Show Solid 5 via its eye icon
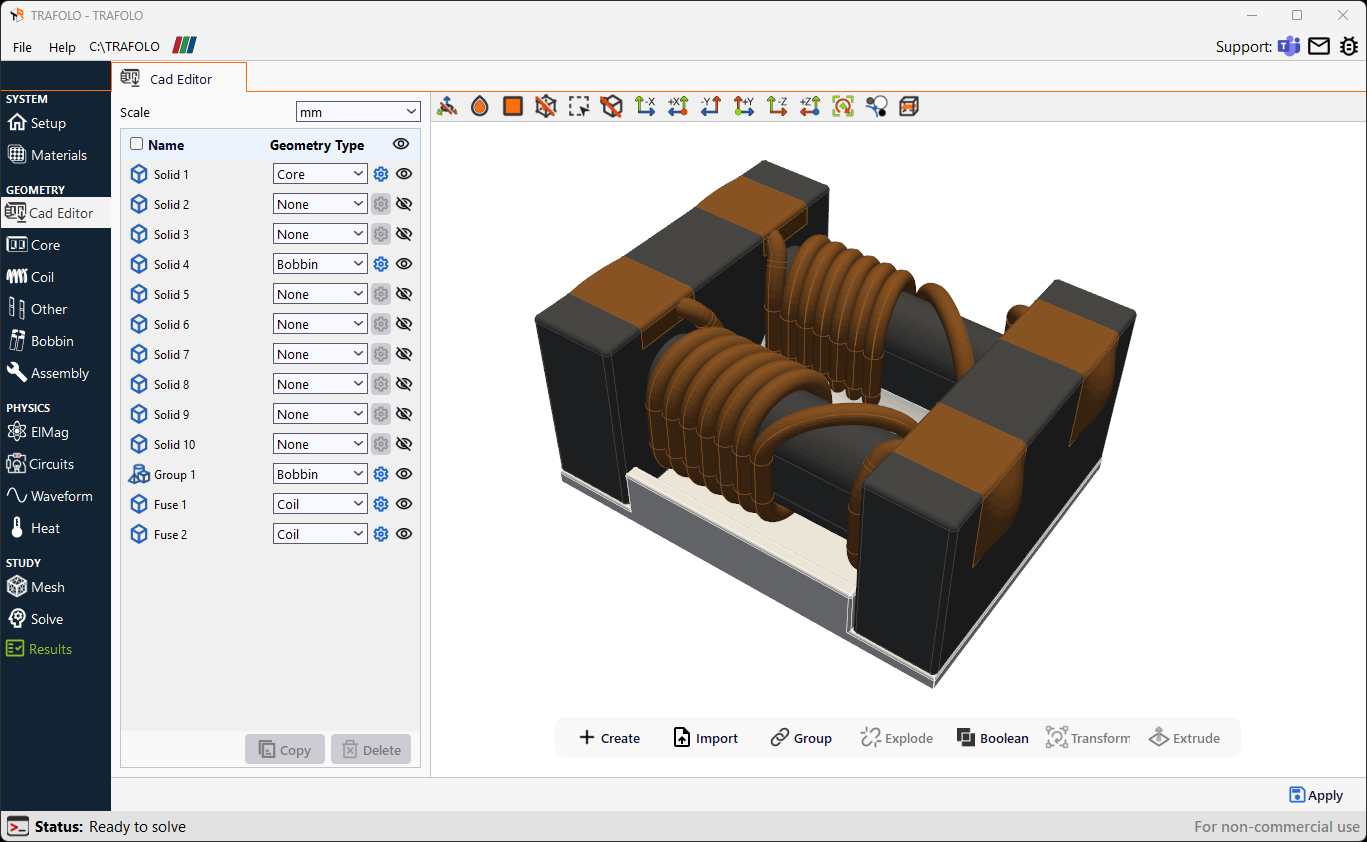The height and width of the screenshot is (842, 1367). click(x=404, y=294)
